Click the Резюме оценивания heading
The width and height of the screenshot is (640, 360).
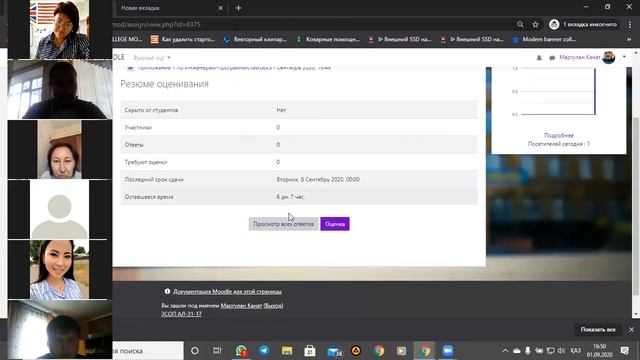tap(164, 84)
